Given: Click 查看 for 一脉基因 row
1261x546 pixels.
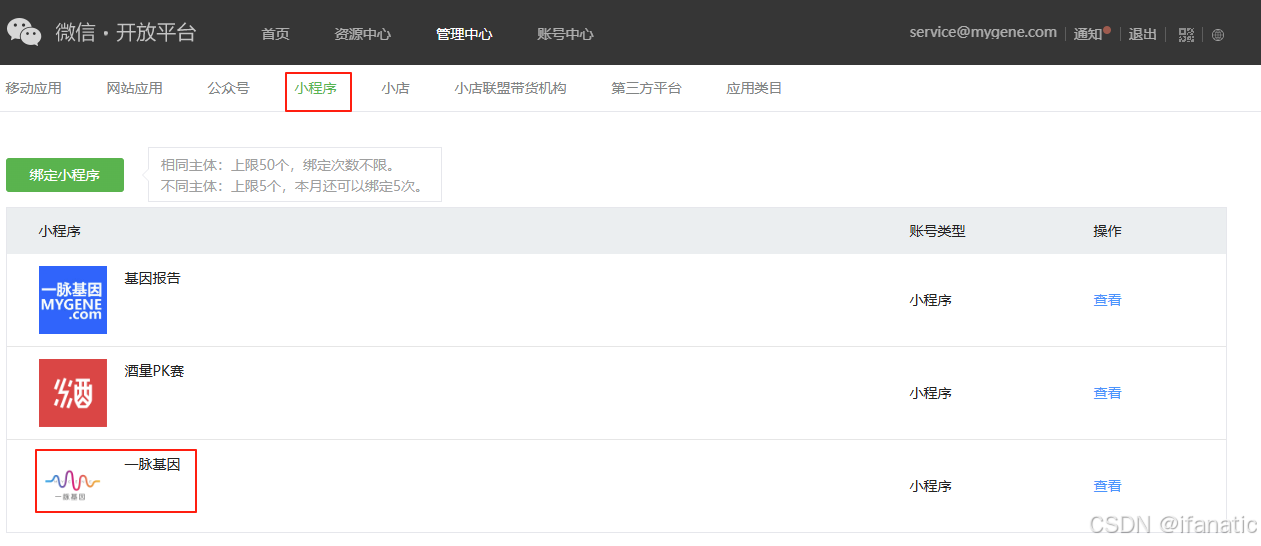Looking at the screenshot, I should [x=1107, y=486].
